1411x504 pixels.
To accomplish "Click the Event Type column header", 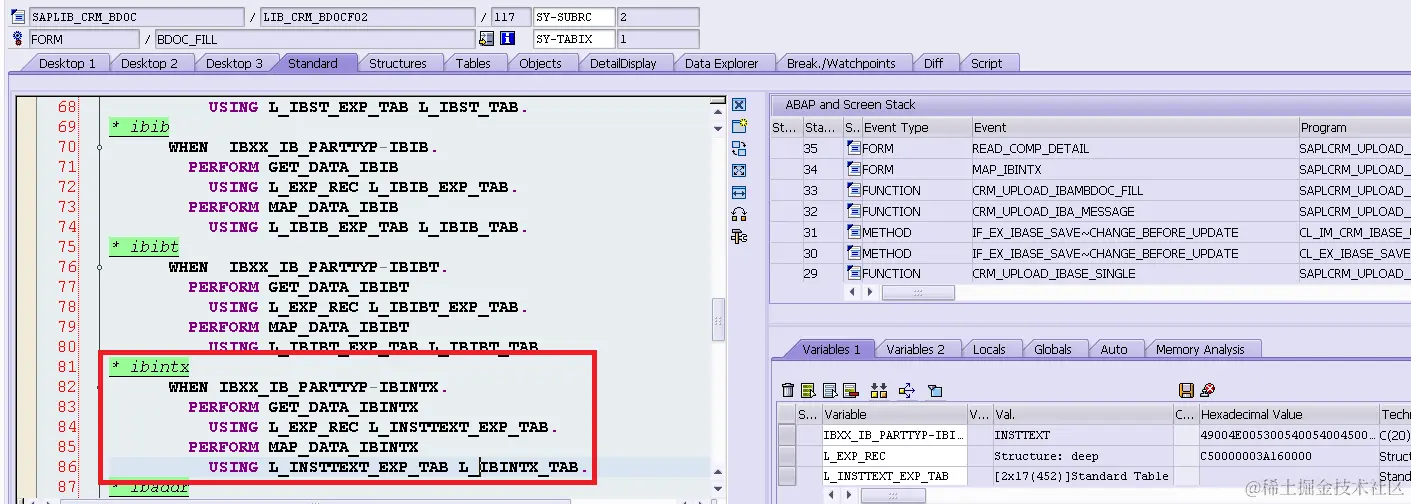I will coord(916,127).
